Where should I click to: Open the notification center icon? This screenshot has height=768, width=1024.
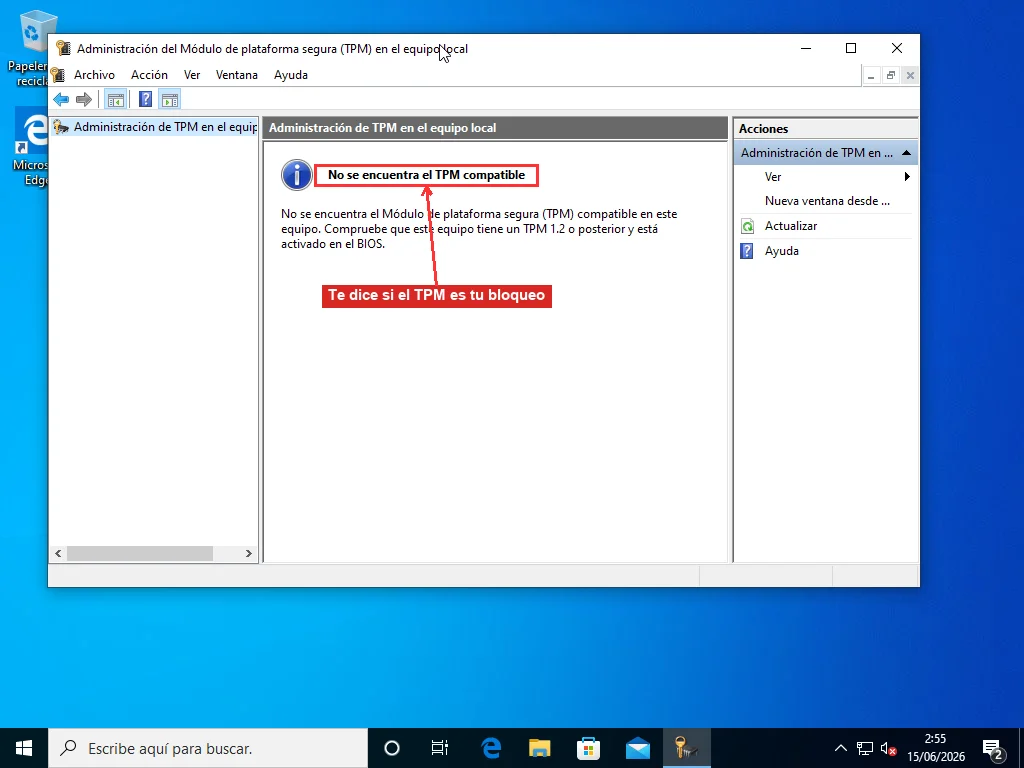(x=993, y=748)
